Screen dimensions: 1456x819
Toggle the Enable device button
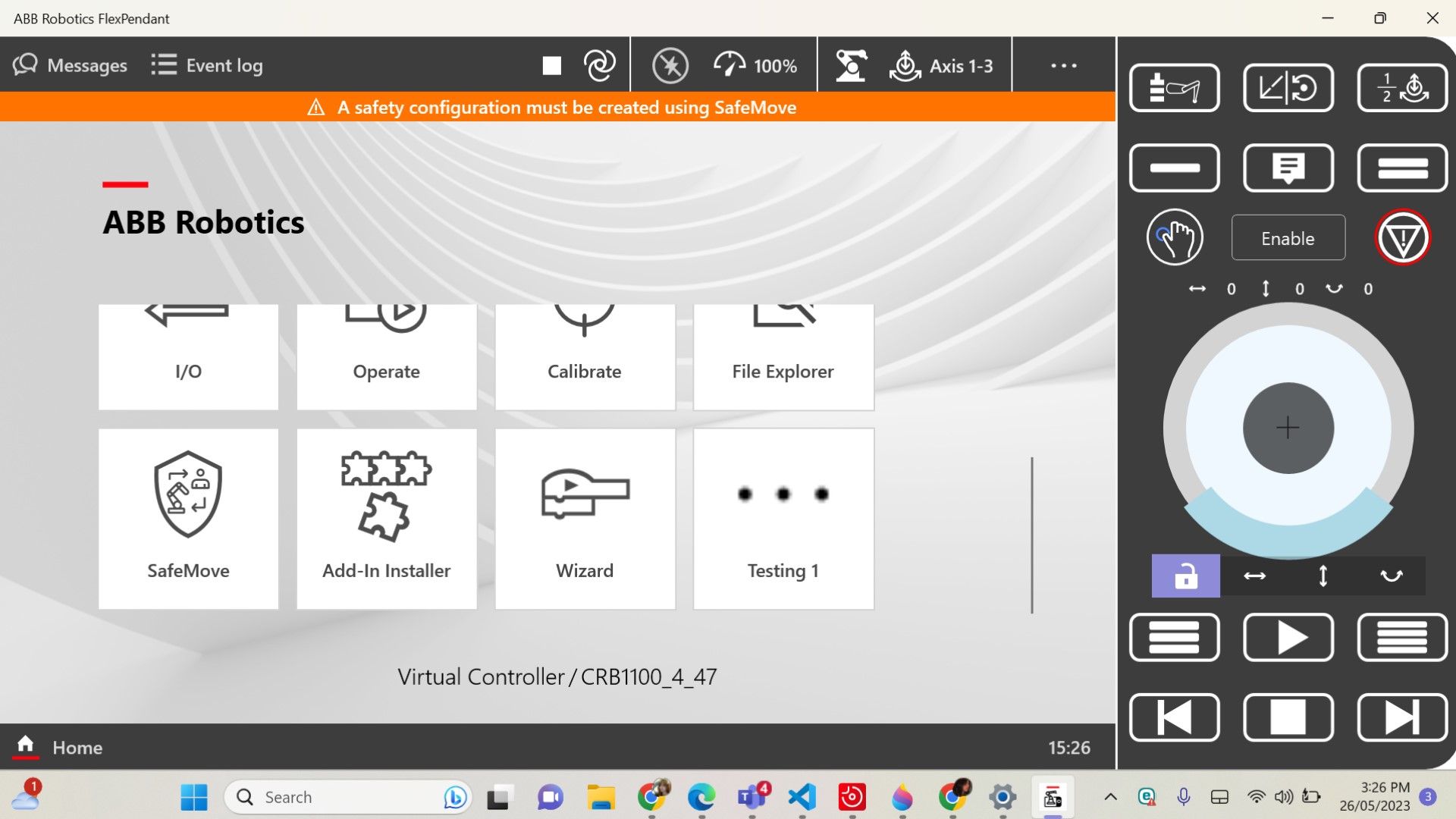[x=1288, y=238]
